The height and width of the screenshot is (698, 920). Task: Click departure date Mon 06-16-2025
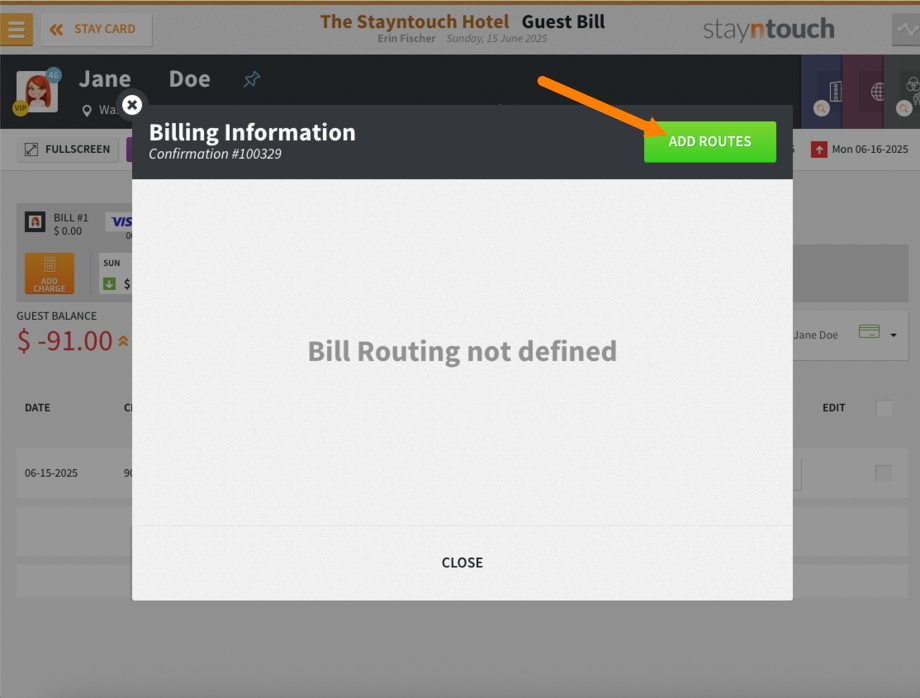870,150
